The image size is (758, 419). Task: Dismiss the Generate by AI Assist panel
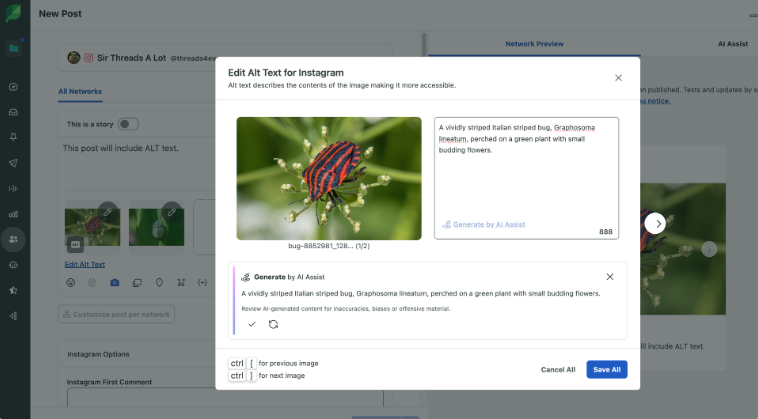[x=610, y=276]
